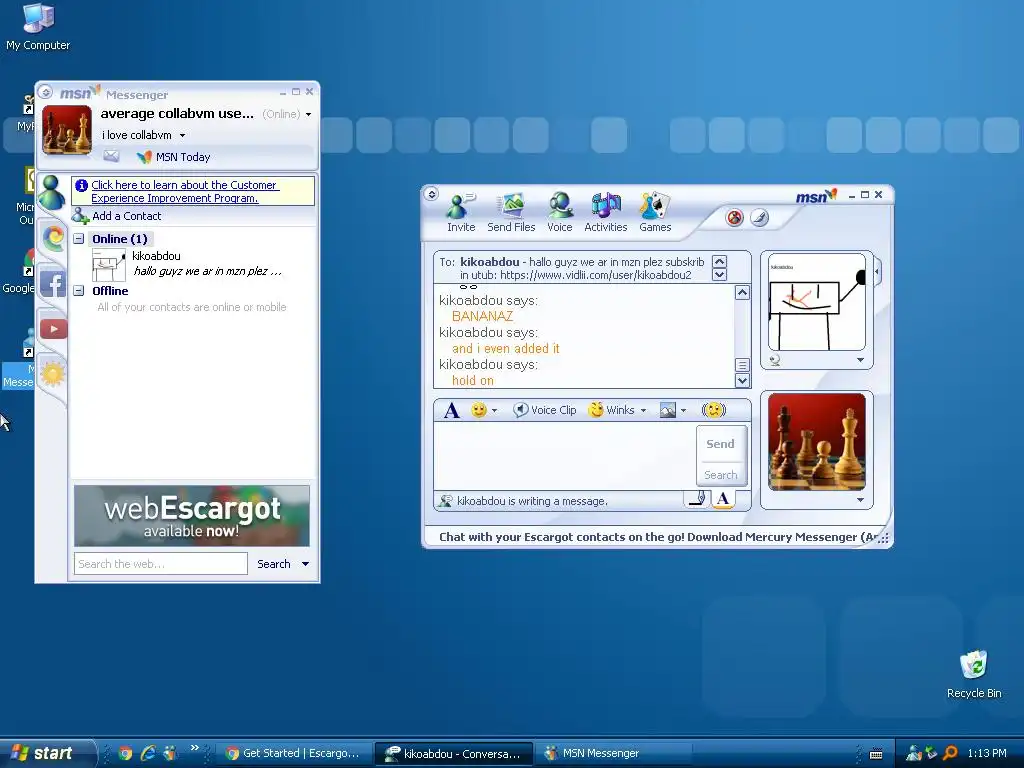Click the webEscargot banner ad
The width and height of the screenshot is (1024, 768).
click(x=192, y=516)
